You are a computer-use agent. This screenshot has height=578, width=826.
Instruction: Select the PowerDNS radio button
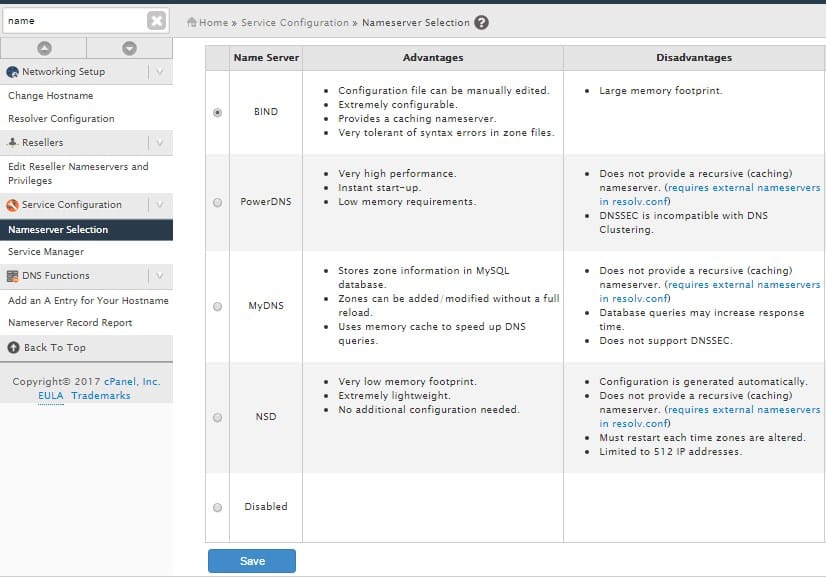pos(217,202)
